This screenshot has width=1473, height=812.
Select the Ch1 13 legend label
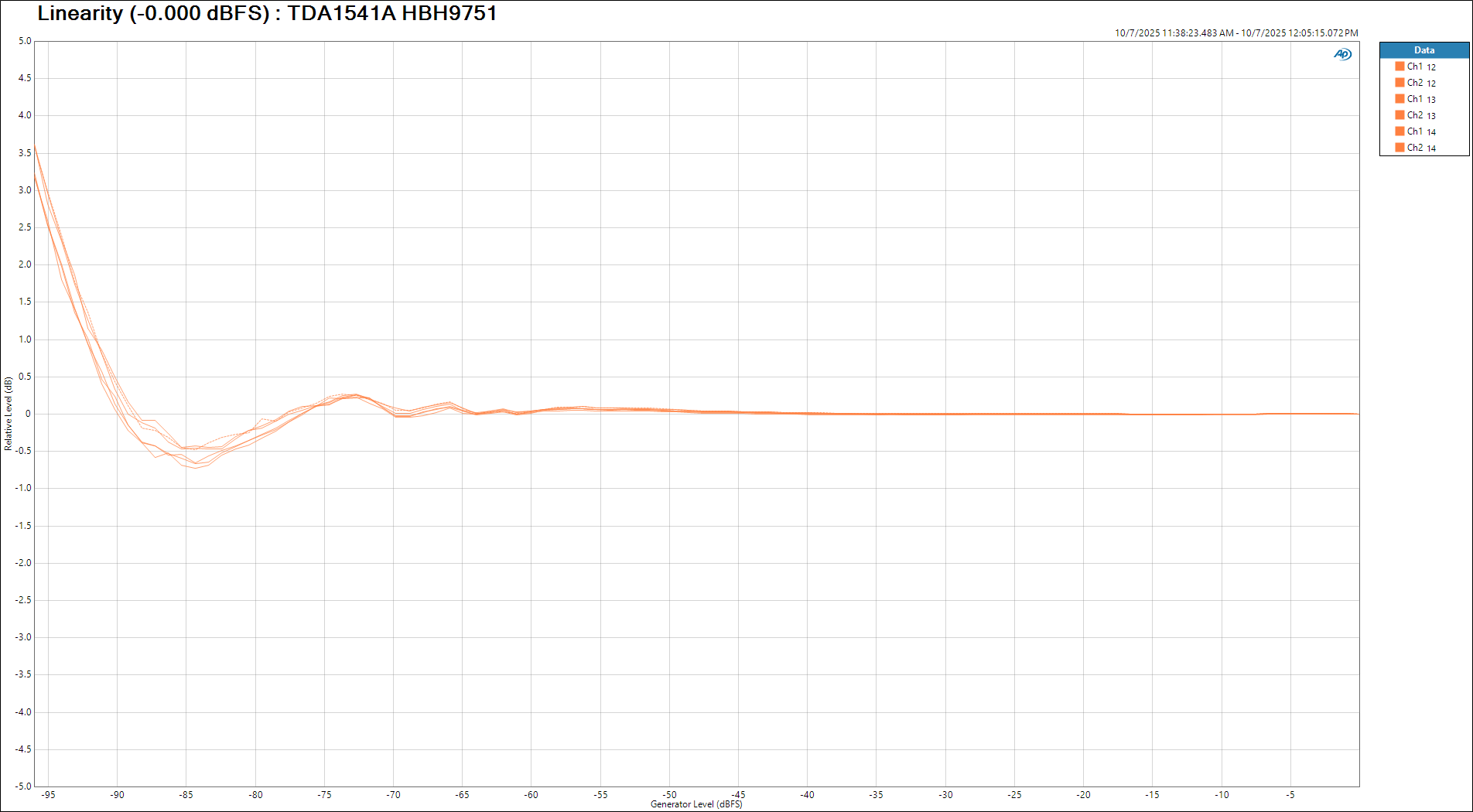[x=1420, y=99]
